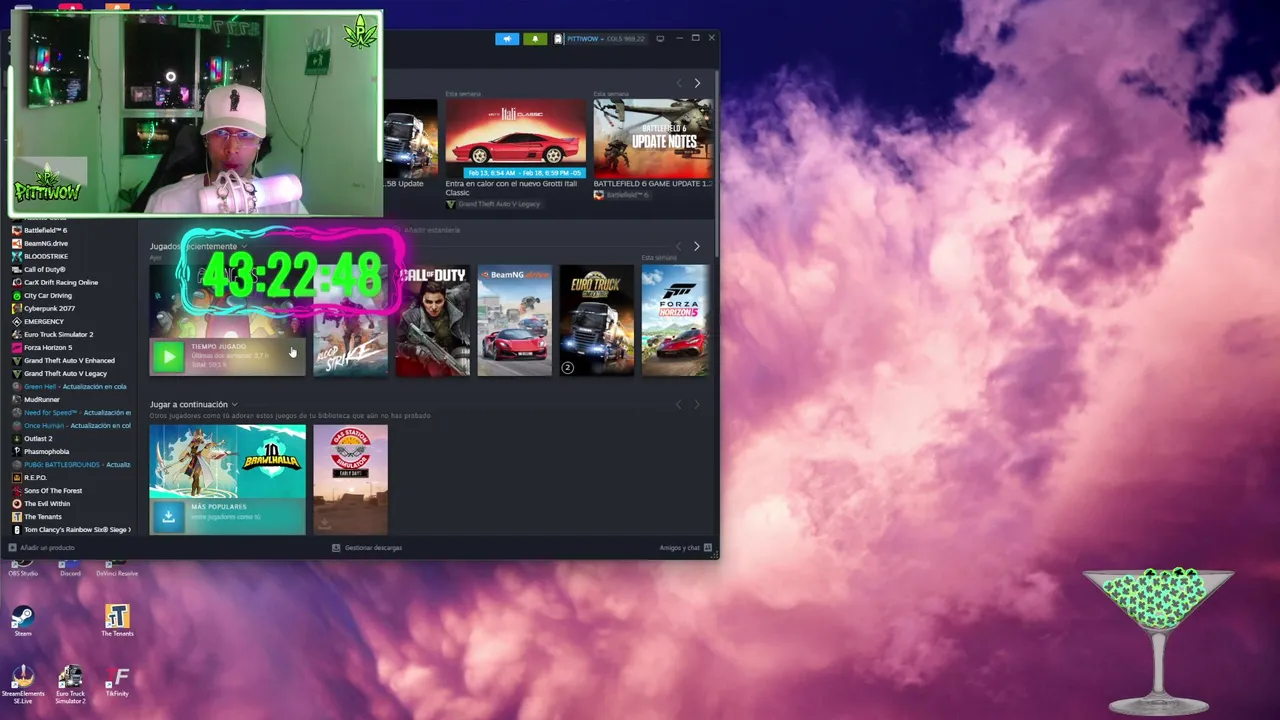
Task: Open Euro Truck Simulator game cover
Action: 596,320
